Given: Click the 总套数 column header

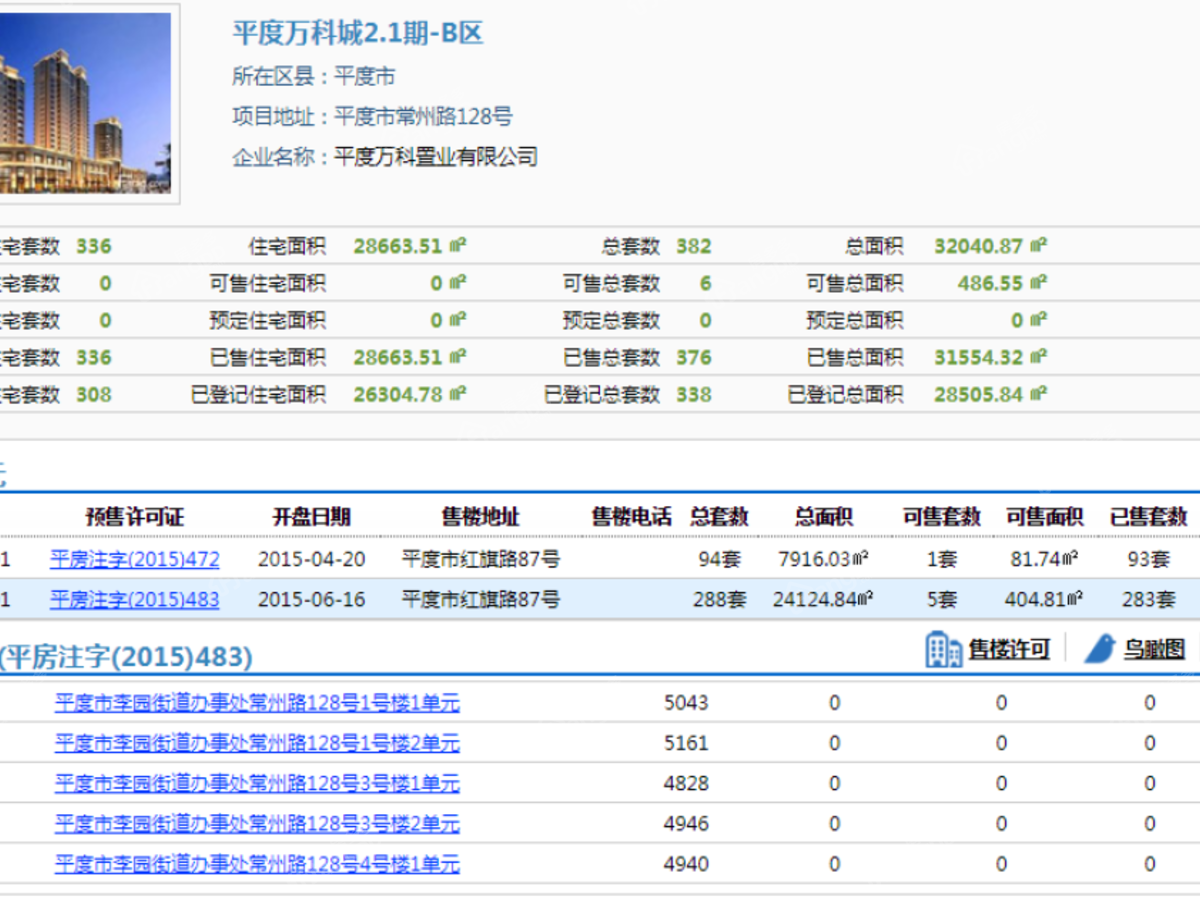Looking at the screenshot, I should [719, 517].
